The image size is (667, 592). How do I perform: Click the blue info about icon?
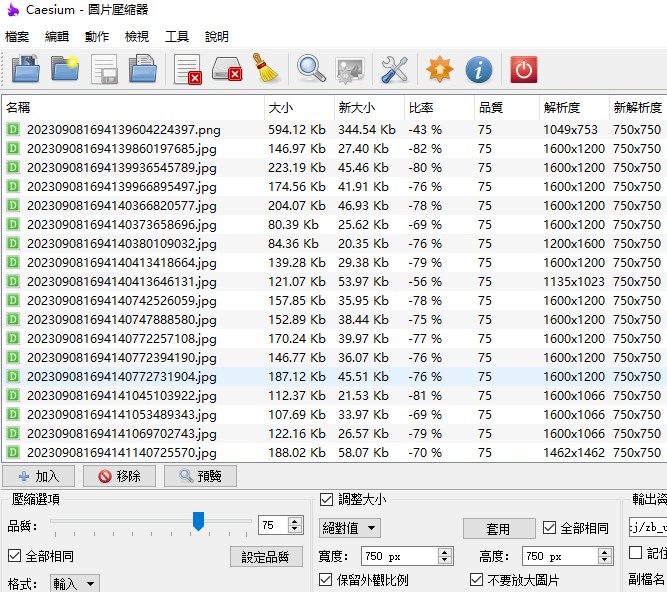click(479, 69)
